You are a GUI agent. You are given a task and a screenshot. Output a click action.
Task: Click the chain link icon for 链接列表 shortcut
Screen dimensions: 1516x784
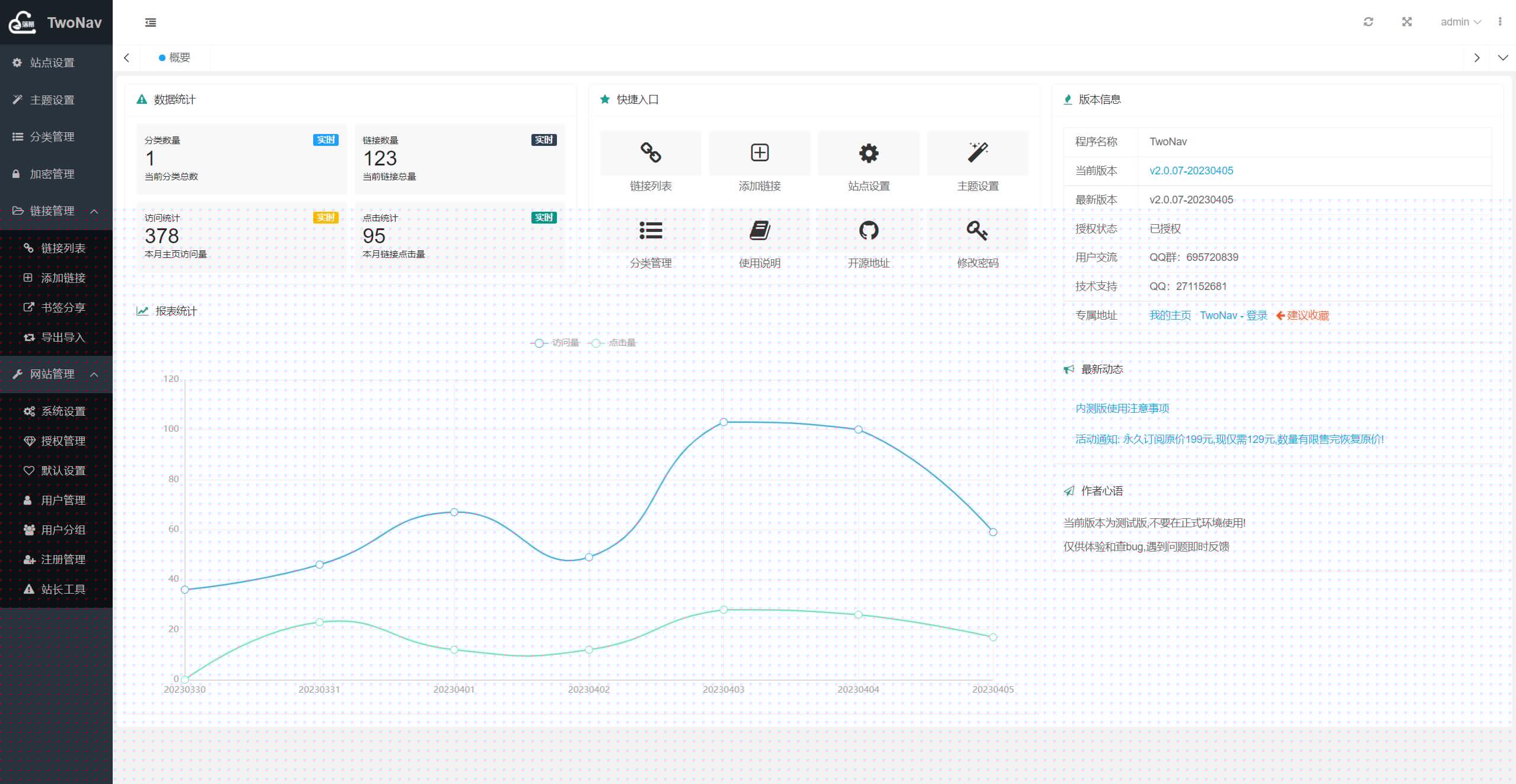(651, 153)
